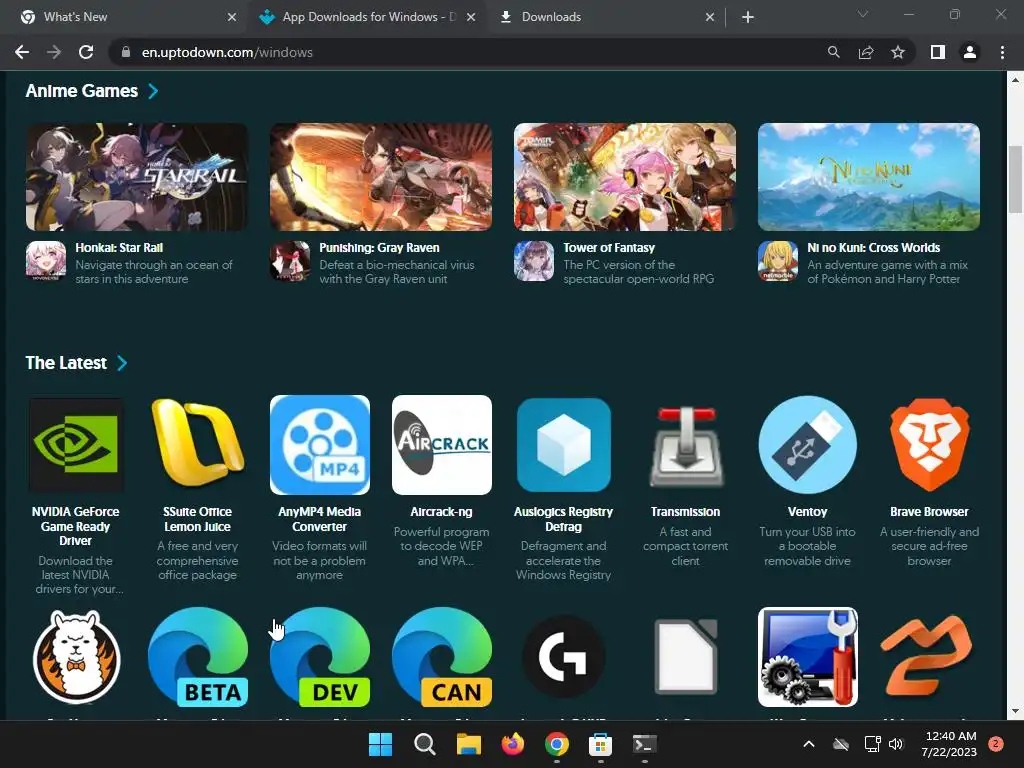Screen dimensions: 1024x768
Task: Click Tower of Fantasy small avatar icon
Action: click(534, 261)
